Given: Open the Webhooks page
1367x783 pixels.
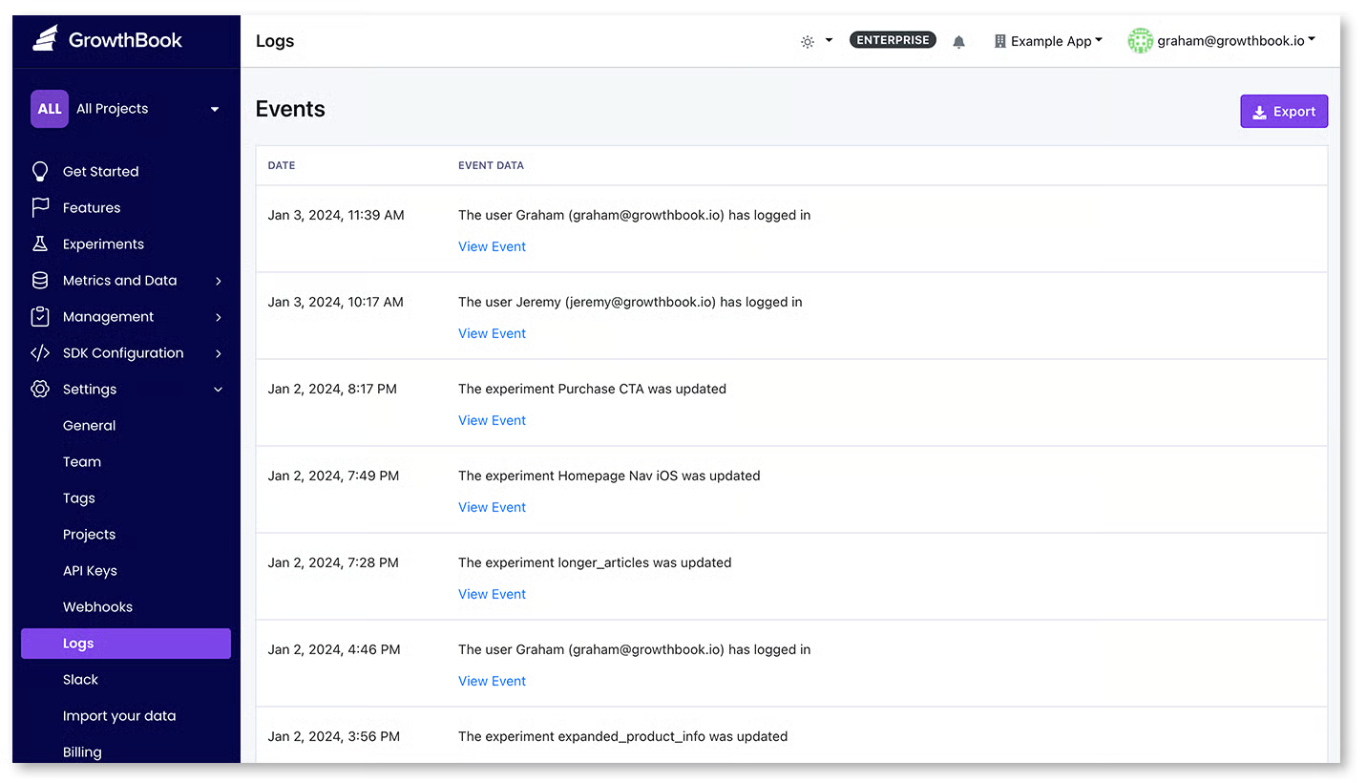Looking at the screenshot, I should click(x=98, y=607).
